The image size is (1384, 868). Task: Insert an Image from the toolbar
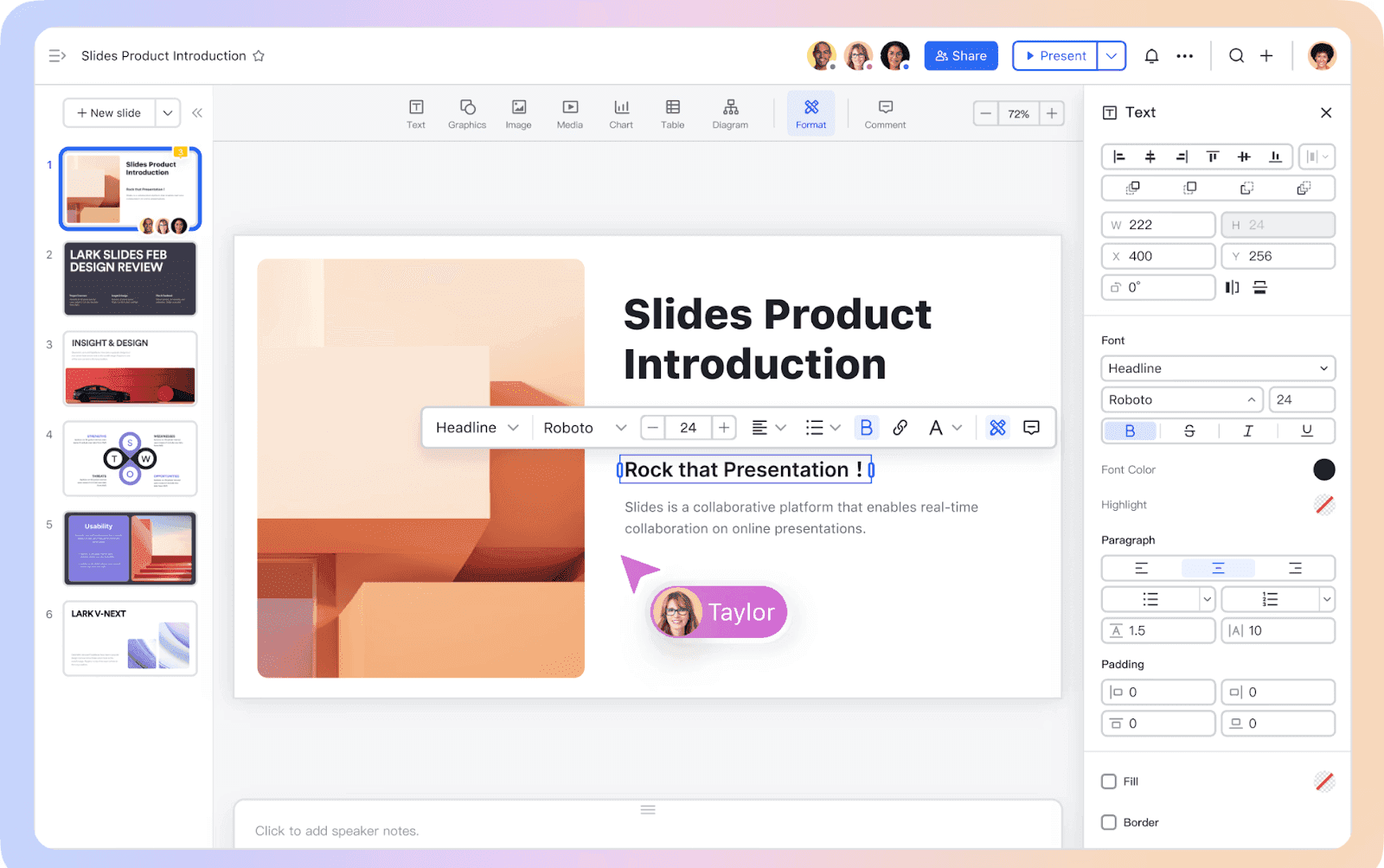[x=518, y=113]
